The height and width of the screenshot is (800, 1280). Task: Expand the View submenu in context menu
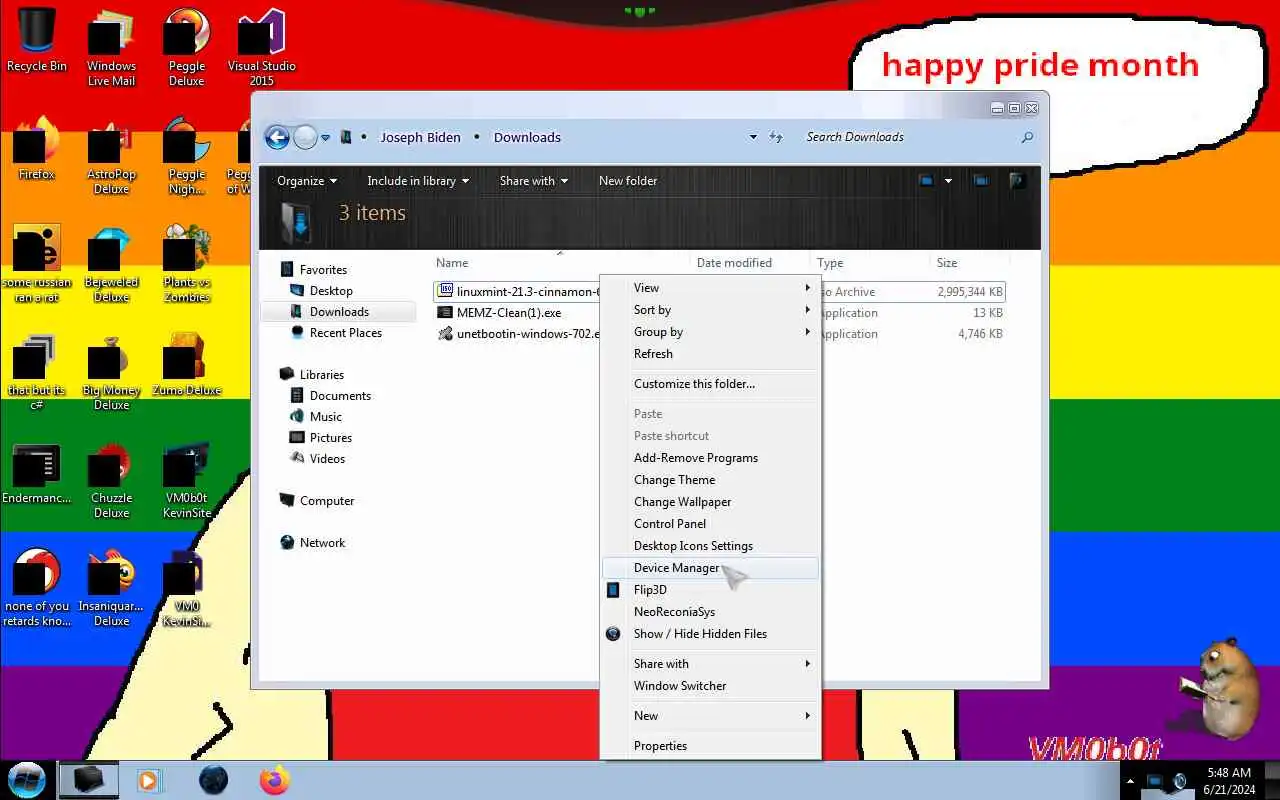tap(711, 288)
